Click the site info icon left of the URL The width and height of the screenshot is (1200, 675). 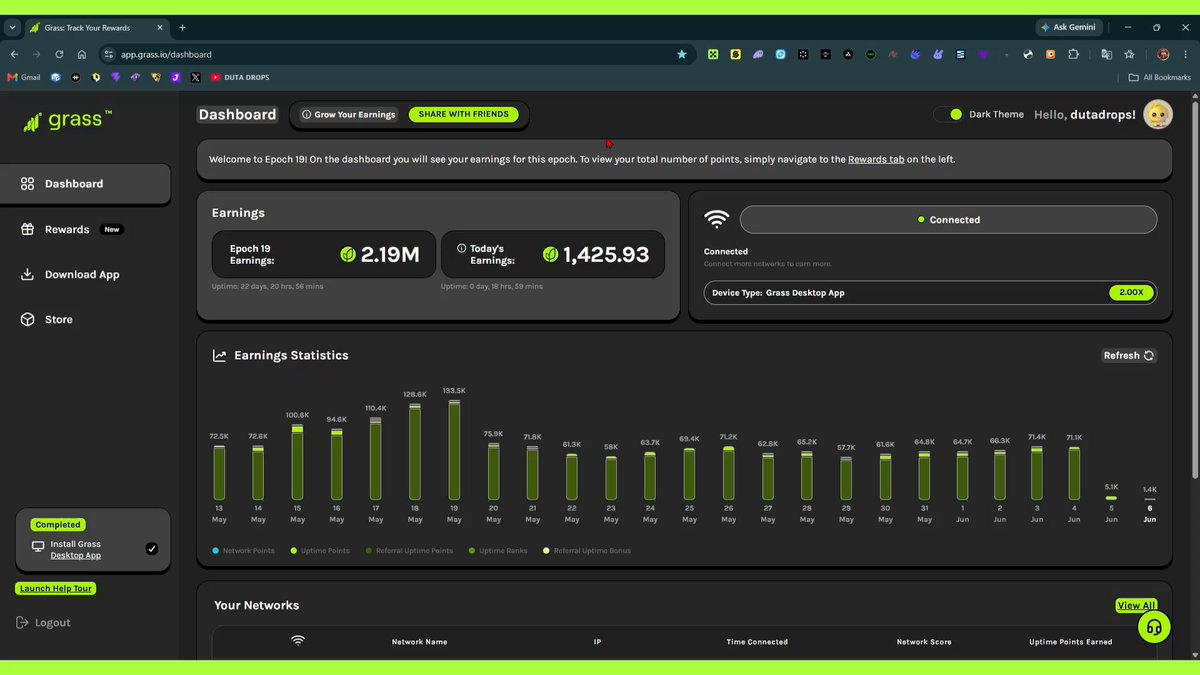[x=107, y=54]
